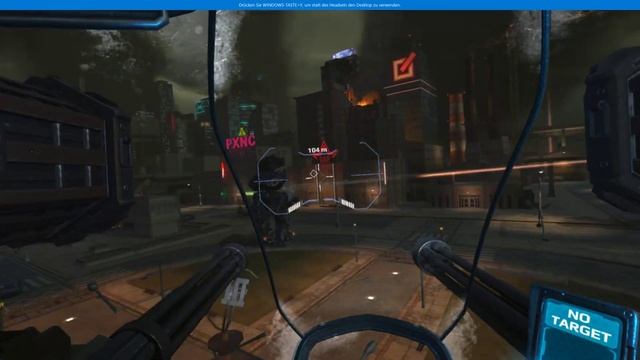The image size is (640, 360).
Task: Click the yellow warning triangle above PXNC
Action: (242, 132)
